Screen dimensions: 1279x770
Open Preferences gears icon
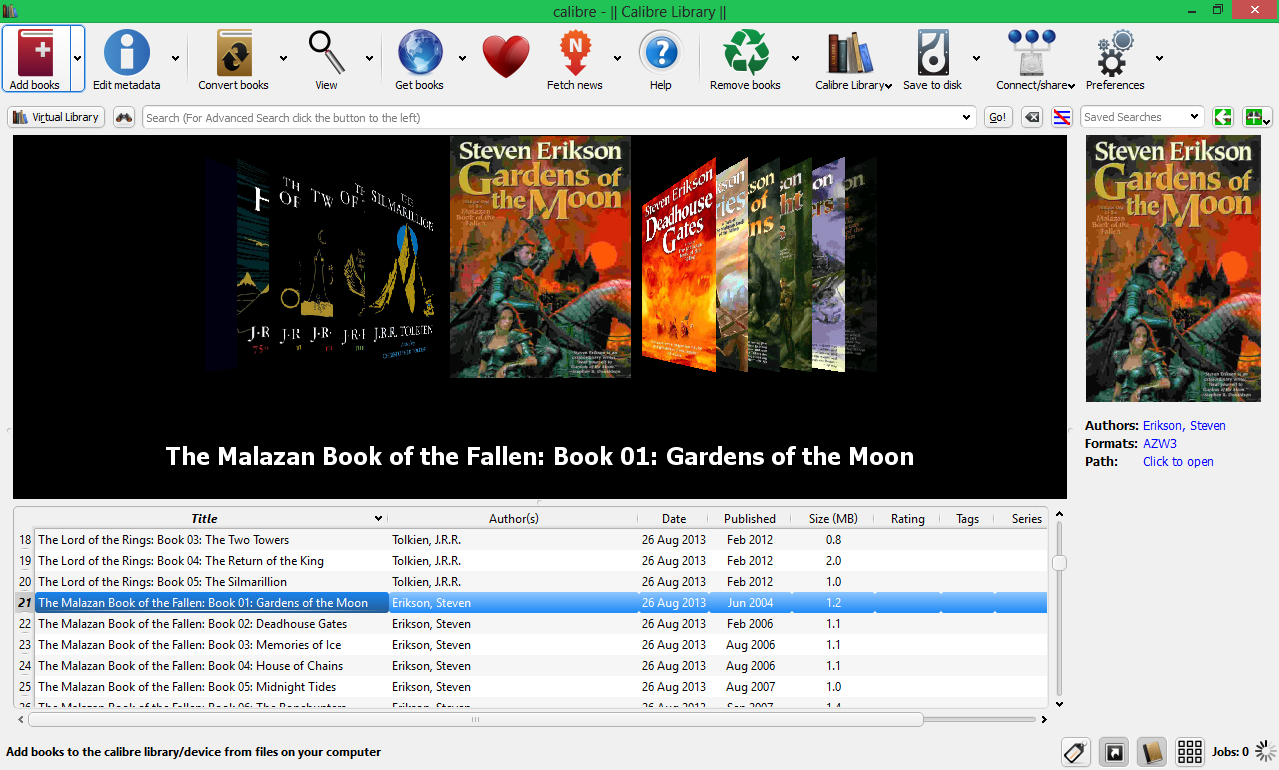pyautogui.click(x=1116, y=53)
